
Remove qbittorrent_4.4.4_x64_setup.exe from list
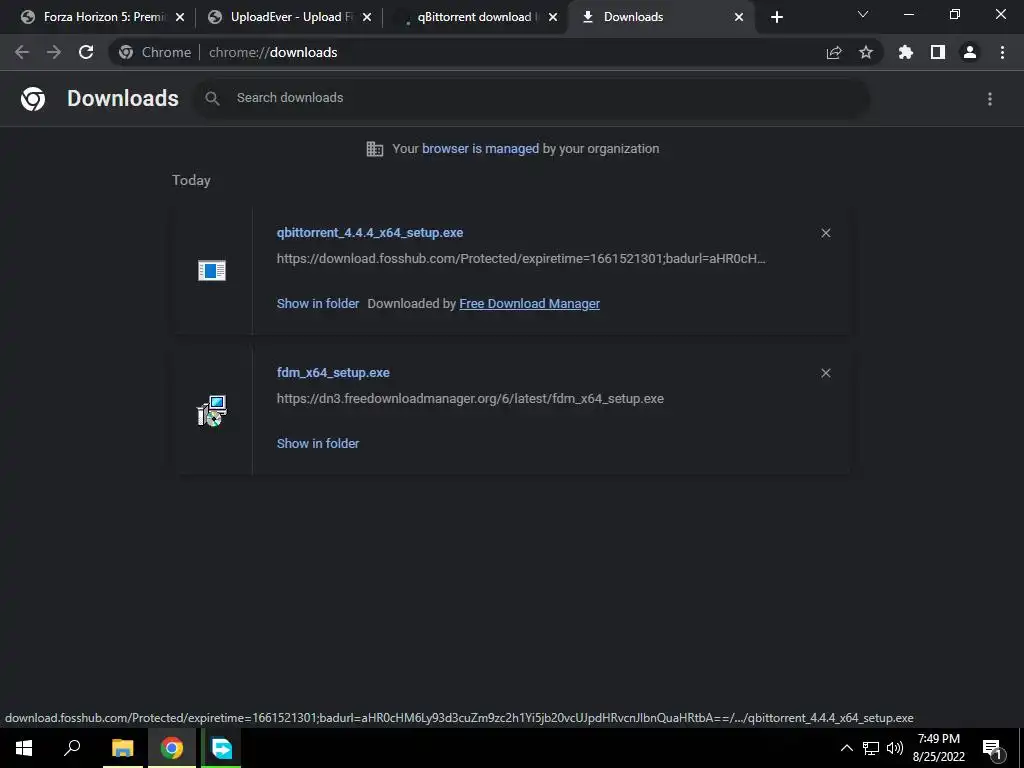coord(825,233)
